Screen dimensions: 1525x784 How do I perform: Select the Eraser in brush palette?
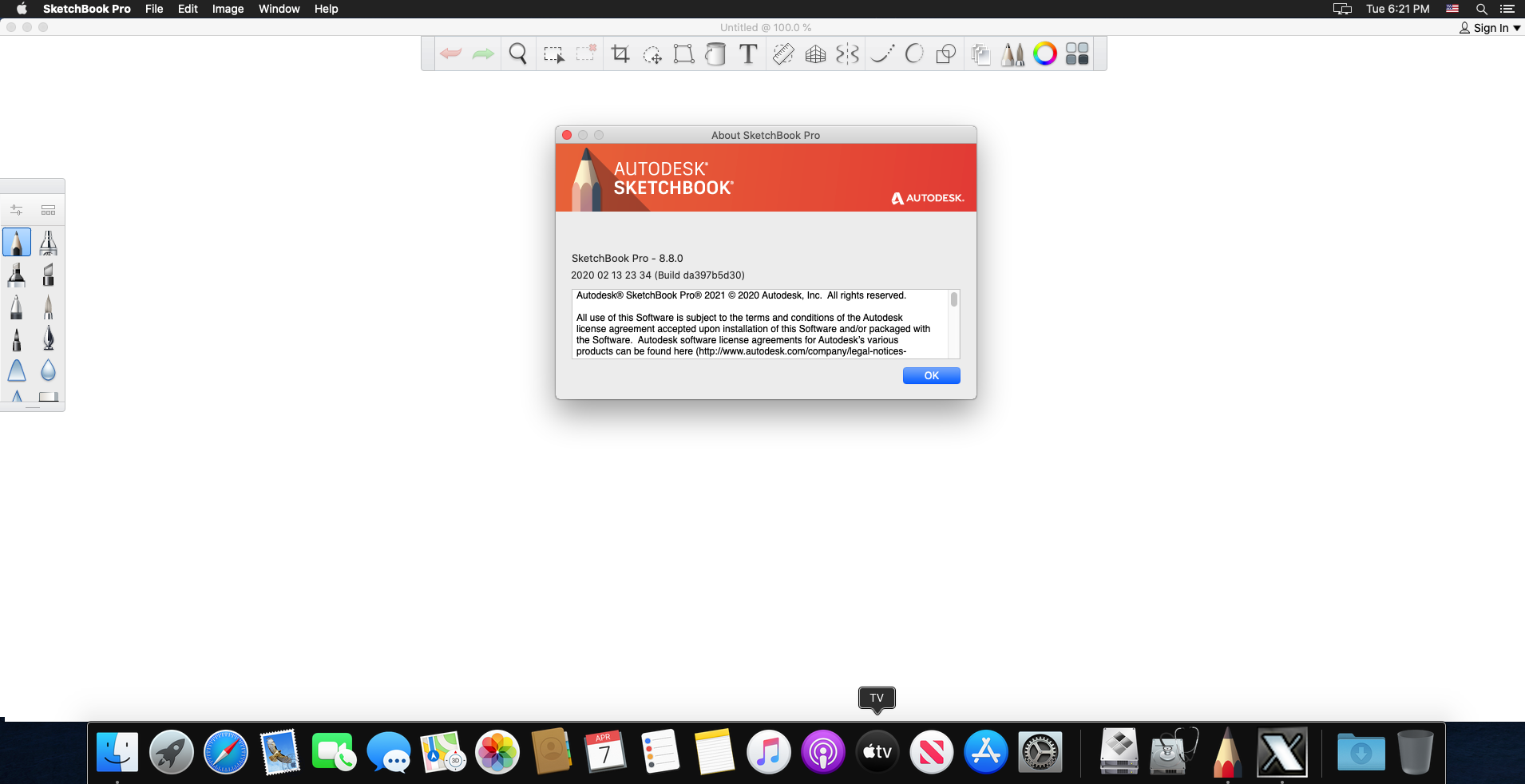pyautogui.click(x=49, y=396)
